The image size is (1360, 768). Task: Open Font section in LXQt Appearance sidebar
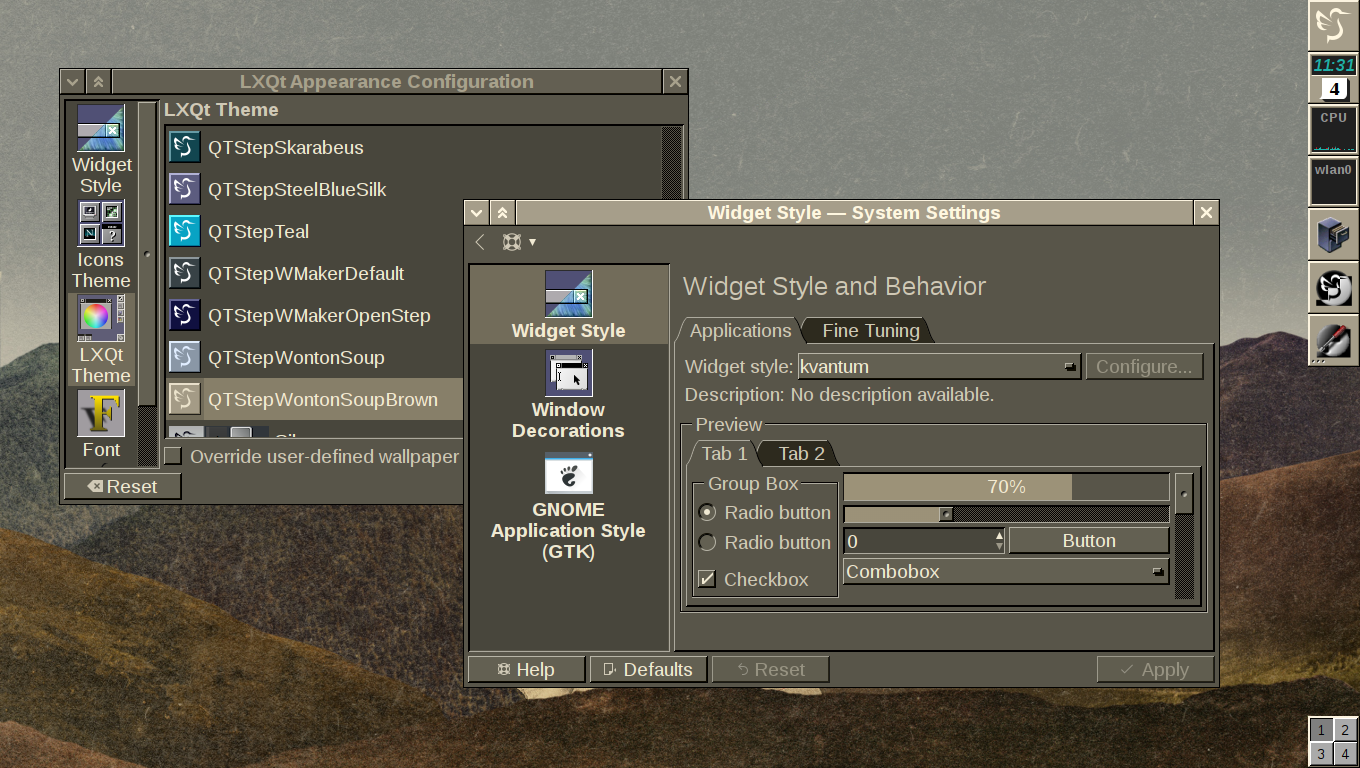tap(101, 425)
